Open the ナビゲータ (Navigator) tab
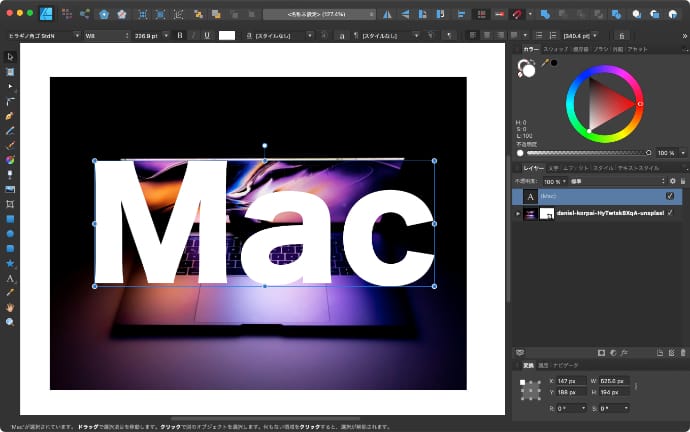 tap(566, 366)
